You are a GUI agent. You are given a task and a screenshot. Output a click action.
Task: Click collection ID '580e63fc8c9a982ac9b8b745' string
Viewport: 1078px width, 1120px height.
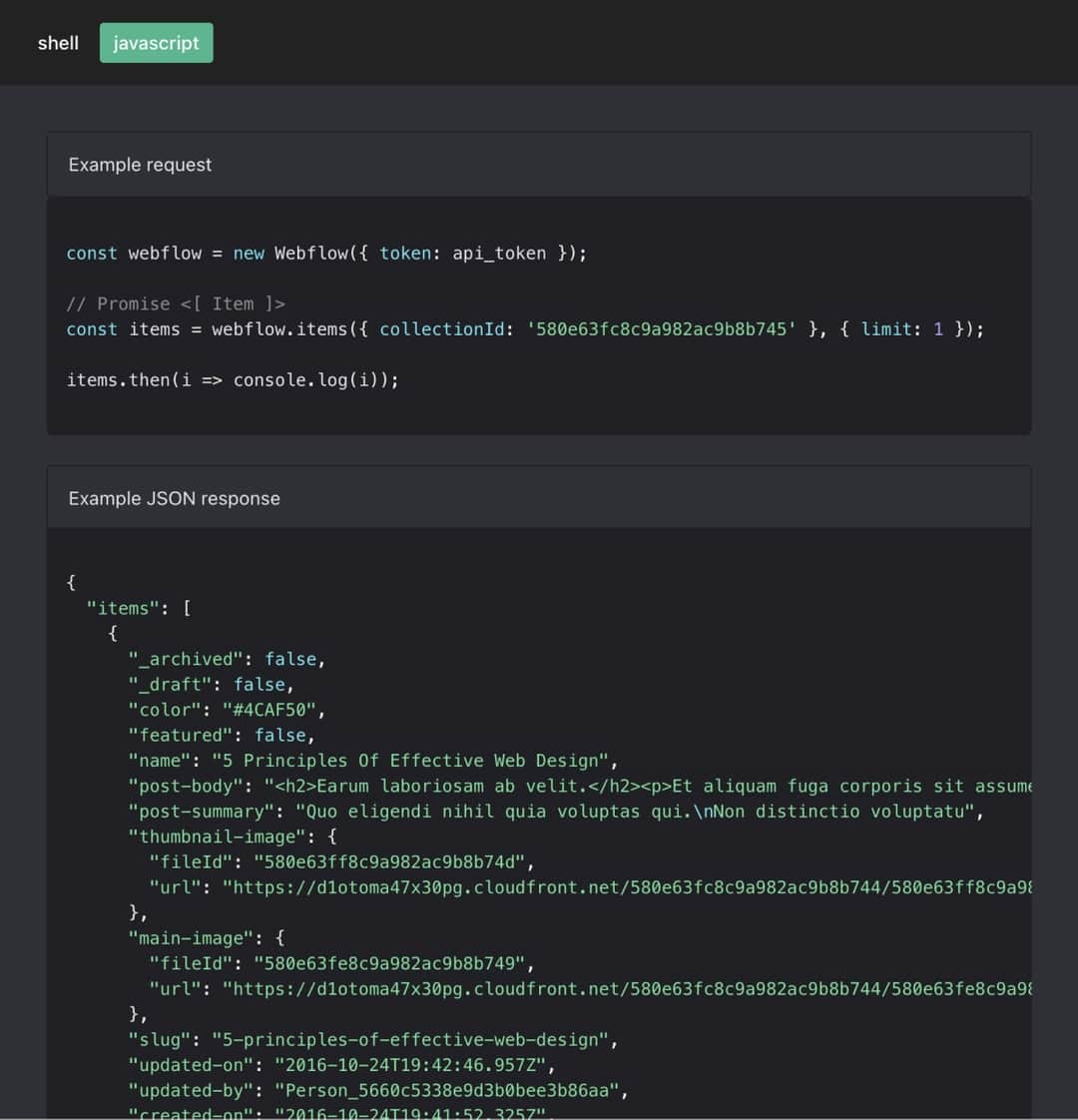tap(662, 329)
